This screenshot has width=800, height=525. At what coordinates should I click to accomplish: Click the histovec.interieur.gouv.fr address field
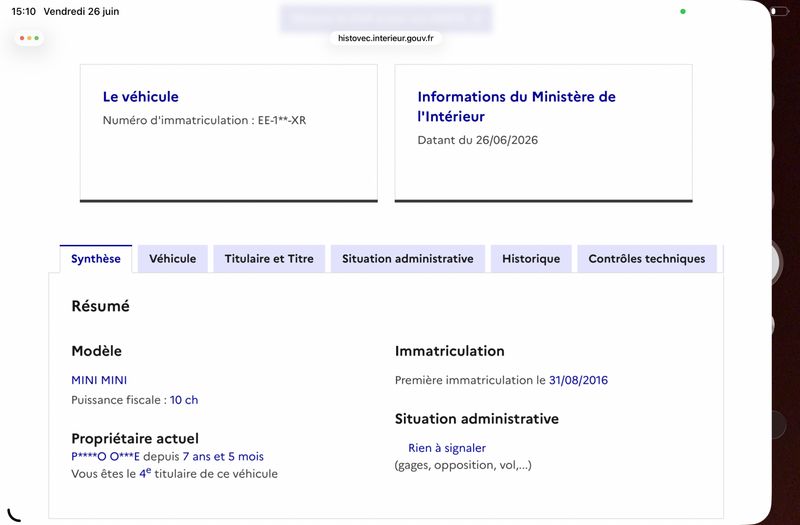(386, 38)
